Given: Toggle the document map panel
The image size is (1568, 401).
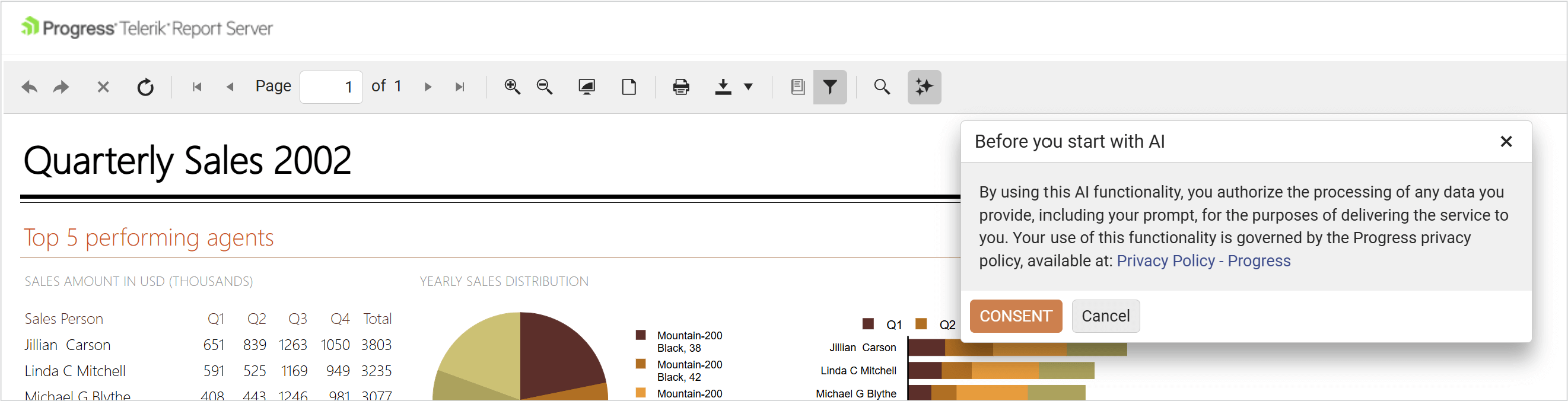Looking at the screenshot, I should (x=797, y=87).
